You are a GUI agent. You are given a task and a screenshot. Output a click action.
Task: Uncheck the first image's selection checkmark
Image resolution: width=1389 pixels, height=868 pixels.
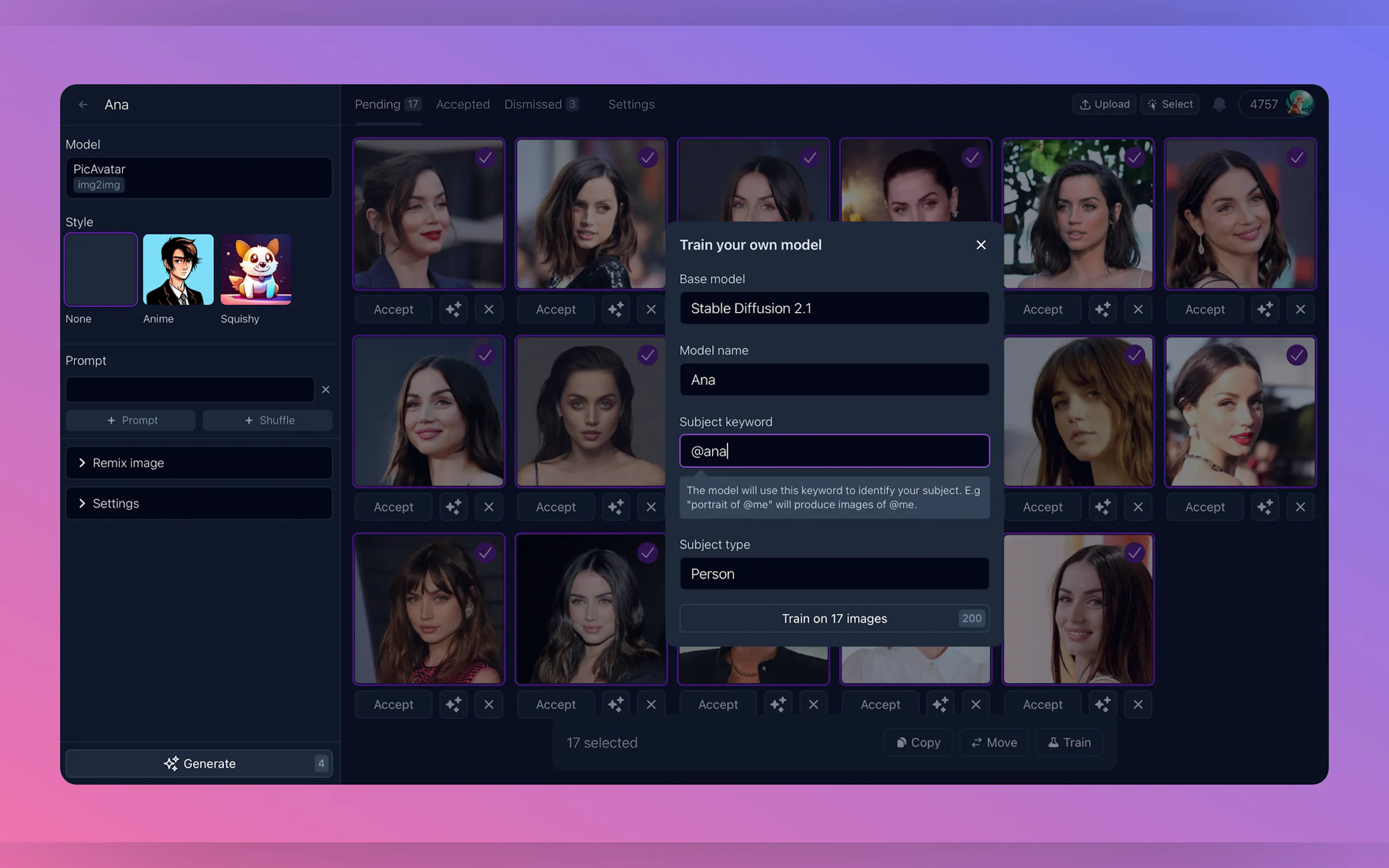click(x=485, y=158)
